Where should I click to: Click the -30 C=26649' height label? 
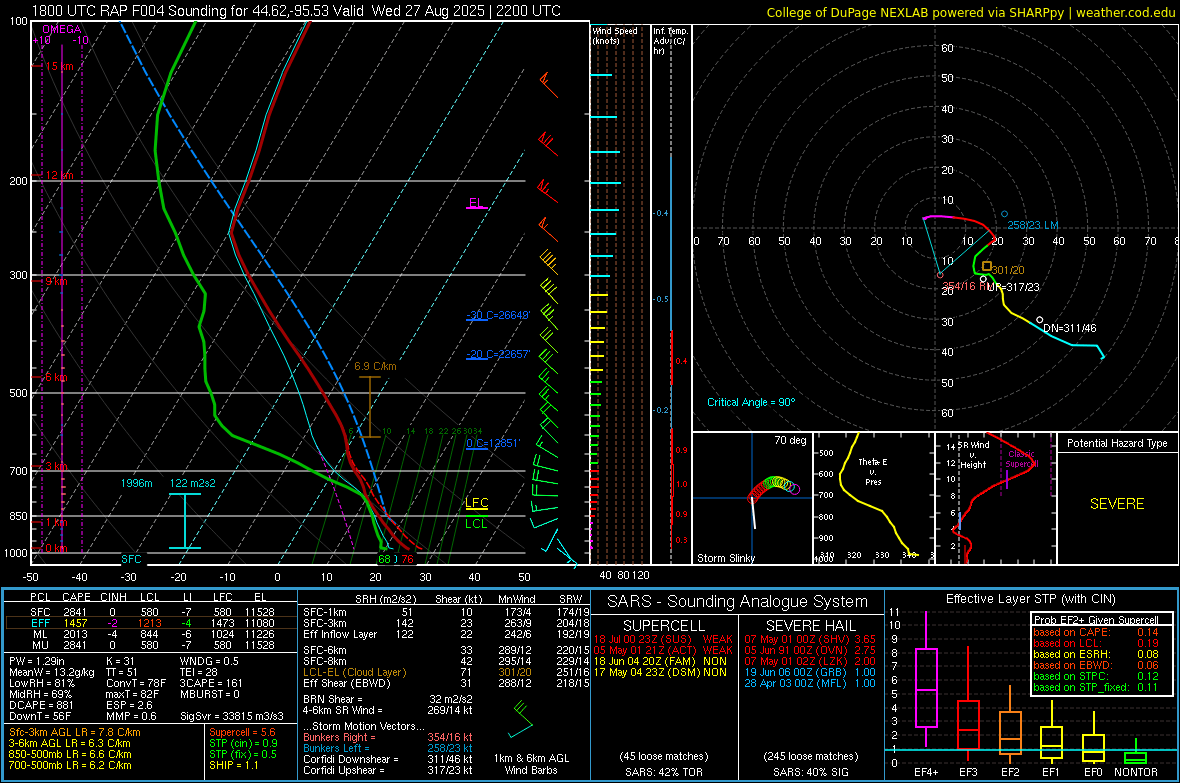pyautogui.click(x=497, y=315)
